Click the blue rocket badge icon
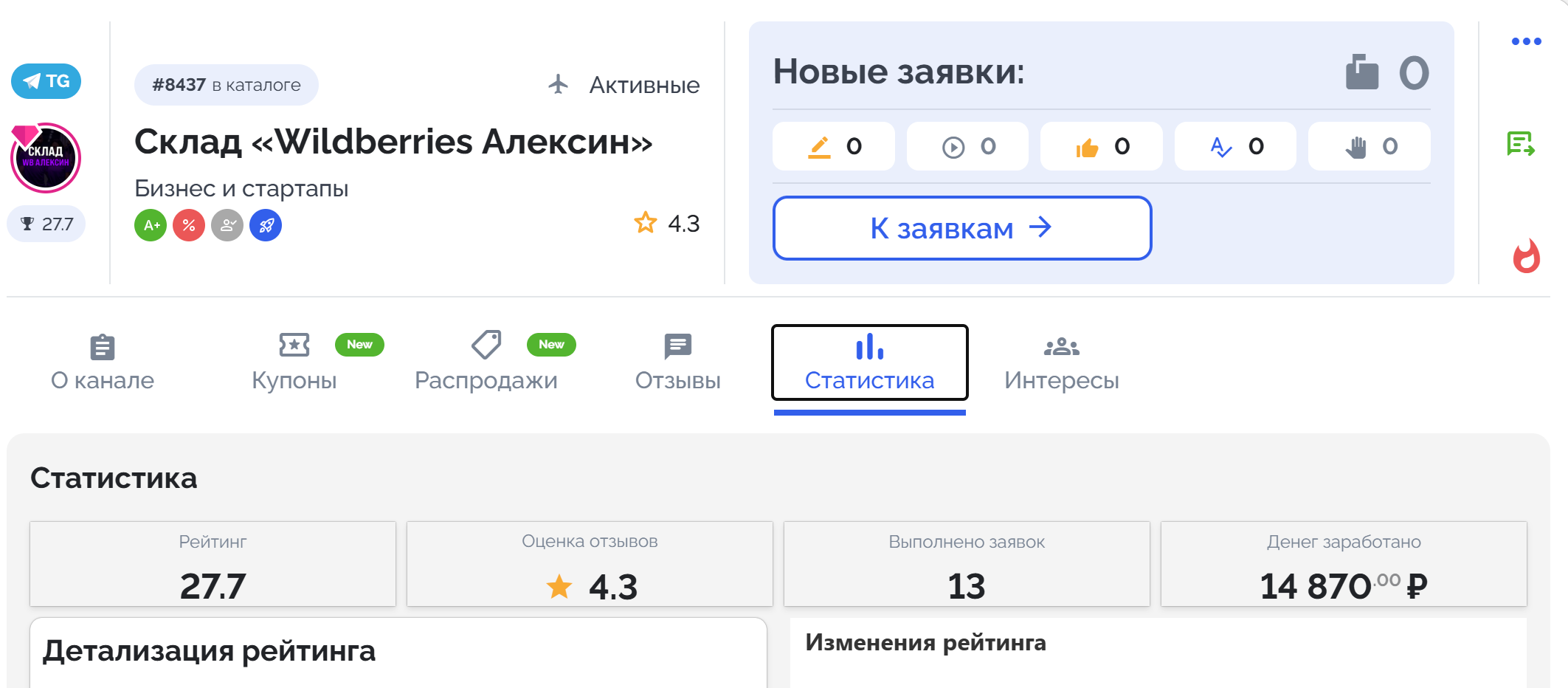 click(x=266, y=225)
